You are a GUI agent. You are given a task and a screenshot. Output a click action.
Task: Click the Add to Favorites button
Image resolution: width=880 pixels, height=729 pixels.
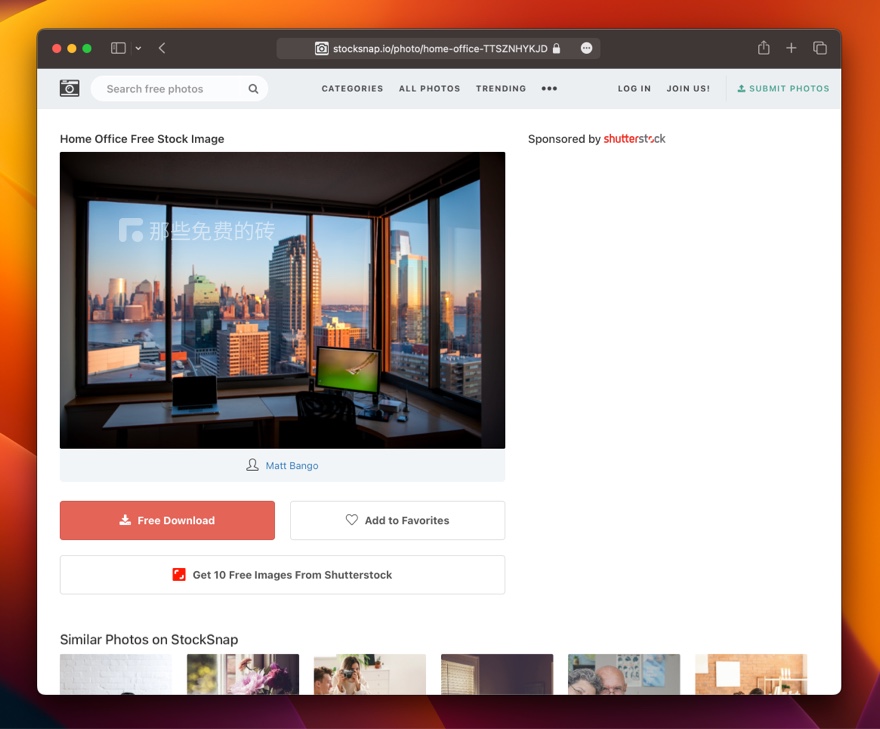coord(397,520)
